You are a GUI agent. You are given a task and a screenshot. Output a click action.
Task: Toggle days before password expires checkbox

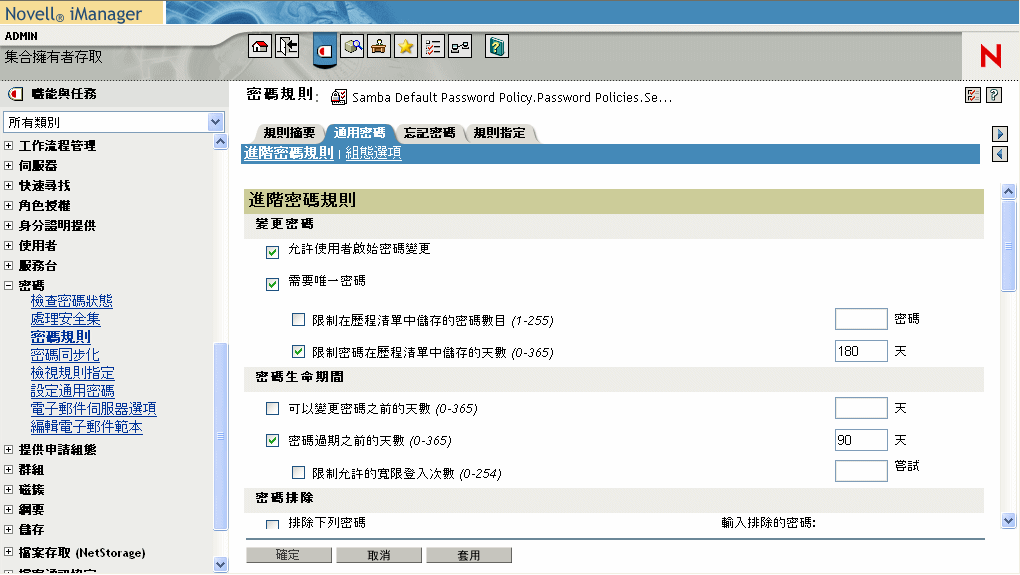(273, 440)
